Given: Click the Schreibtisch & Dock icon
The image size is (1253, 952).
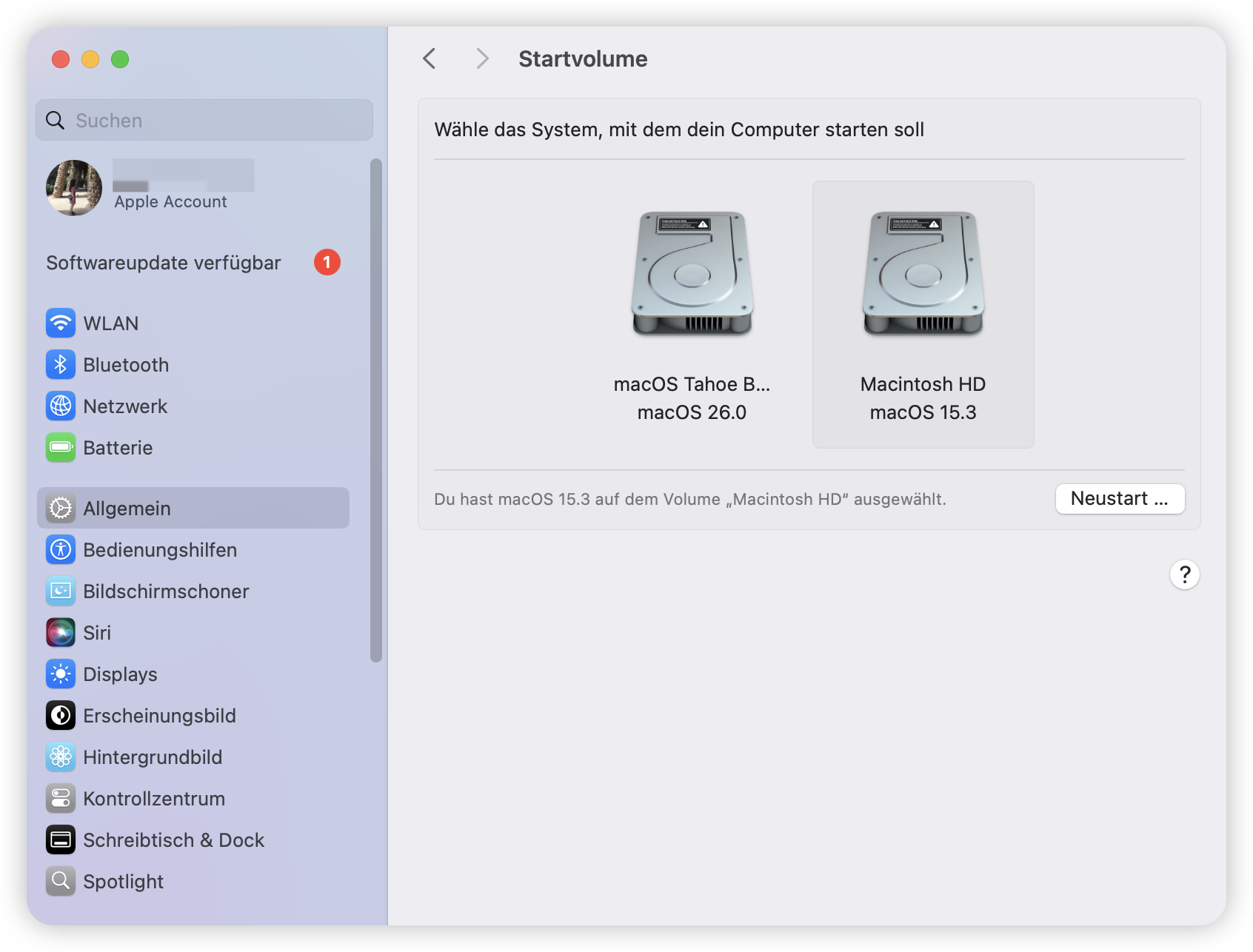Looking at the screenshot, I should click(61, 840).
